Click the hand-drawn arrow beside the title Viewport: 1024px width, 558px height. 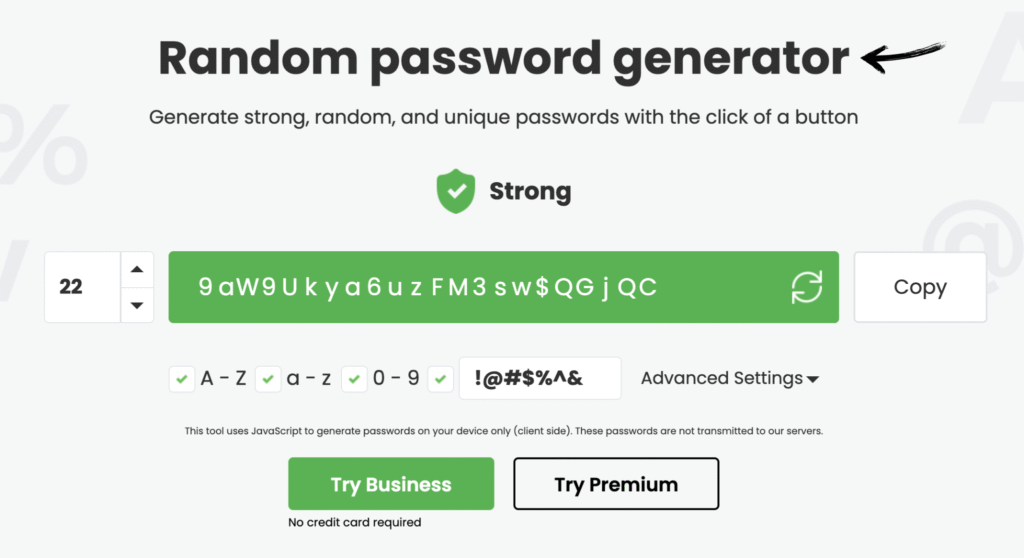(x=902, y=56)
